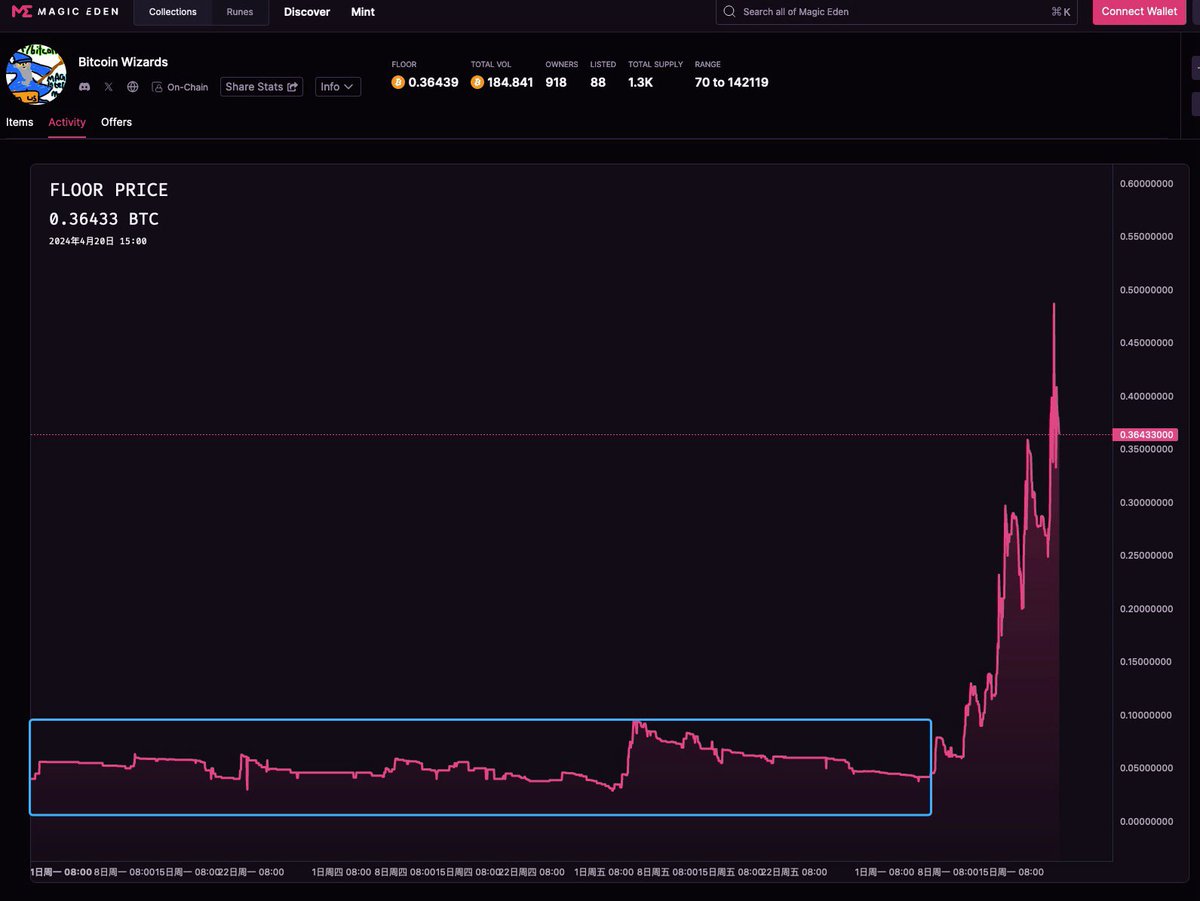This screenshot has height=901, width=1200.
Task: Click the 0.10000000 y-axis label
Action: 1146,715
